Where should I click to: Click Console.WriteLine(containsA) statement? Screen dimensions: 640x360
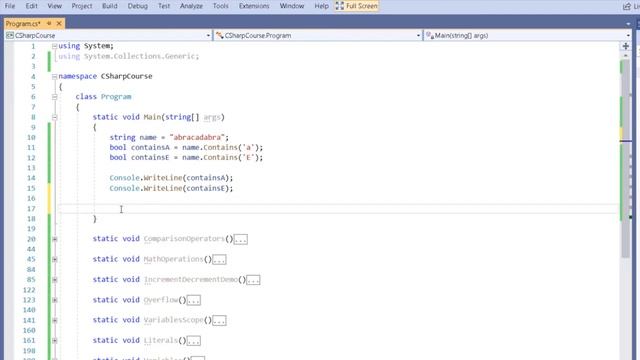(171, 178)
